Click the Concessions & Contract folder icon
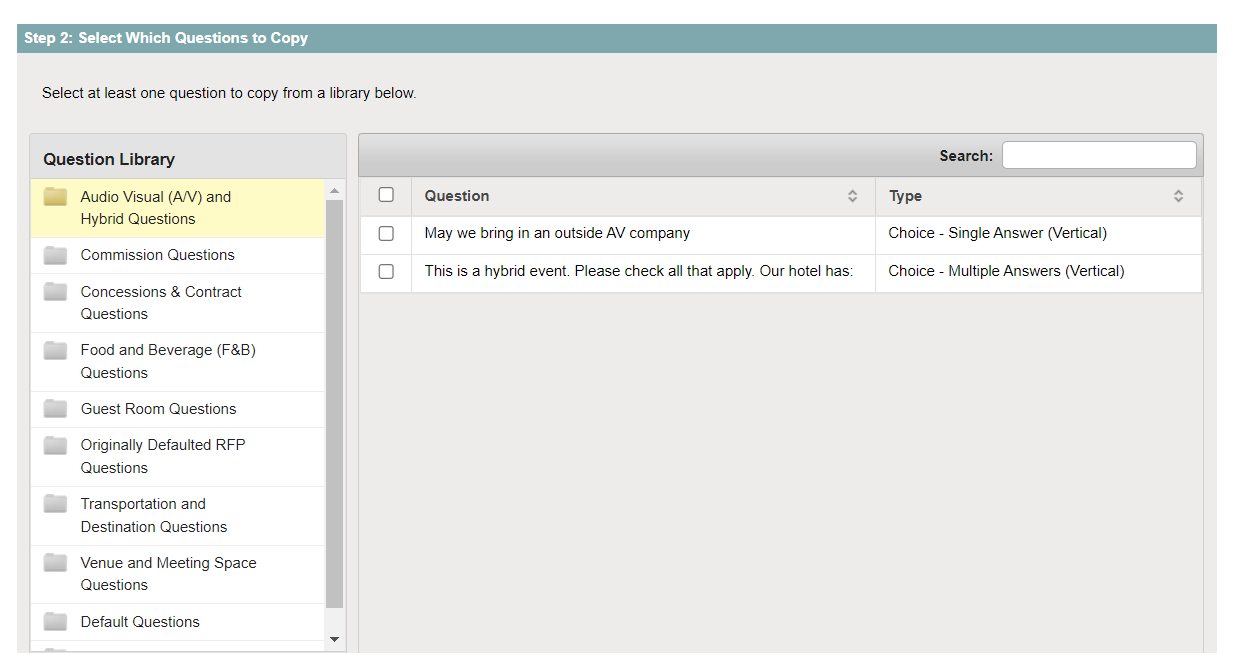 [x=55, y=292]
